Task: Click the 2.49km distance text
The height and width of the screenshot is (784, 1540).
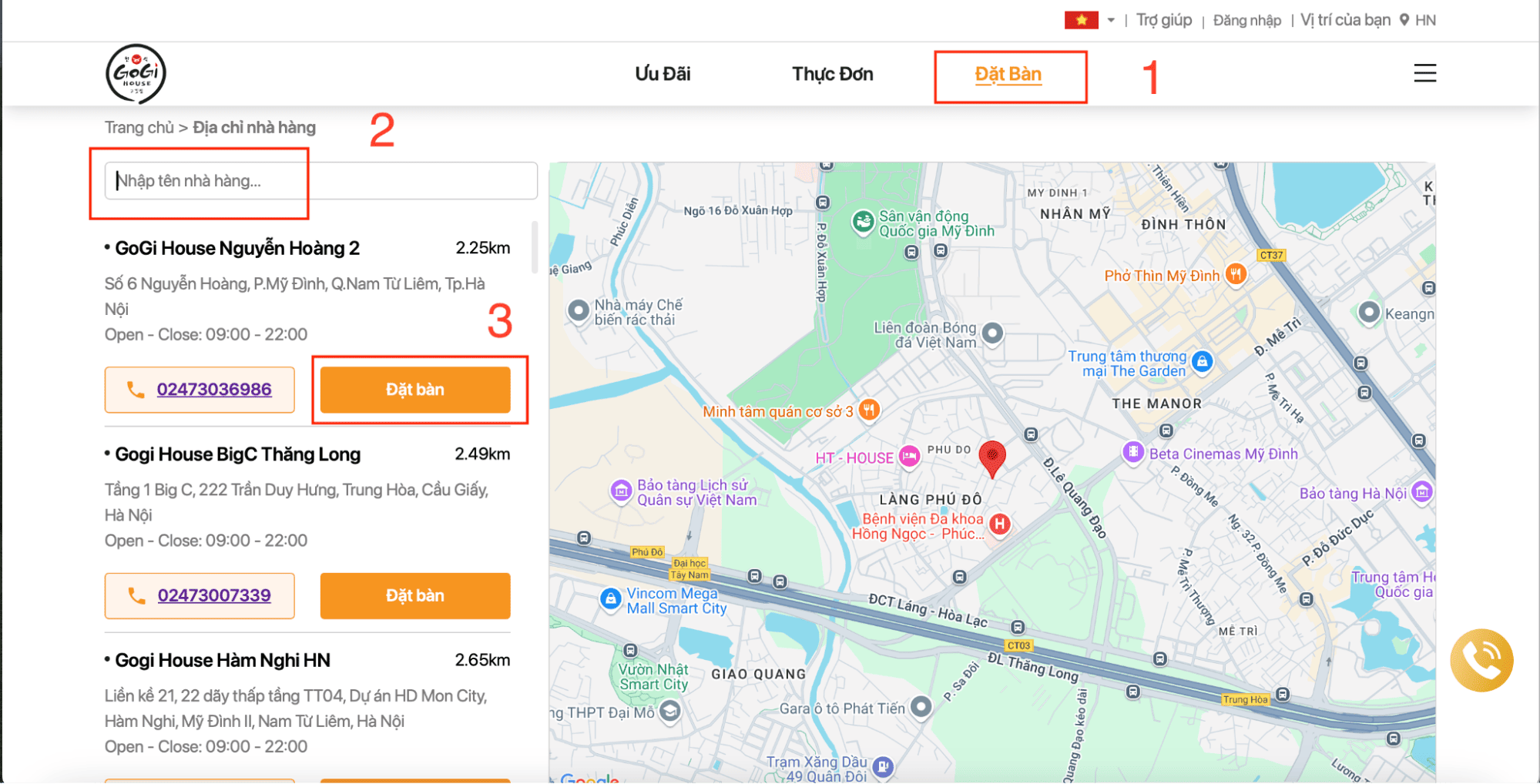Action: coord(482,454)
